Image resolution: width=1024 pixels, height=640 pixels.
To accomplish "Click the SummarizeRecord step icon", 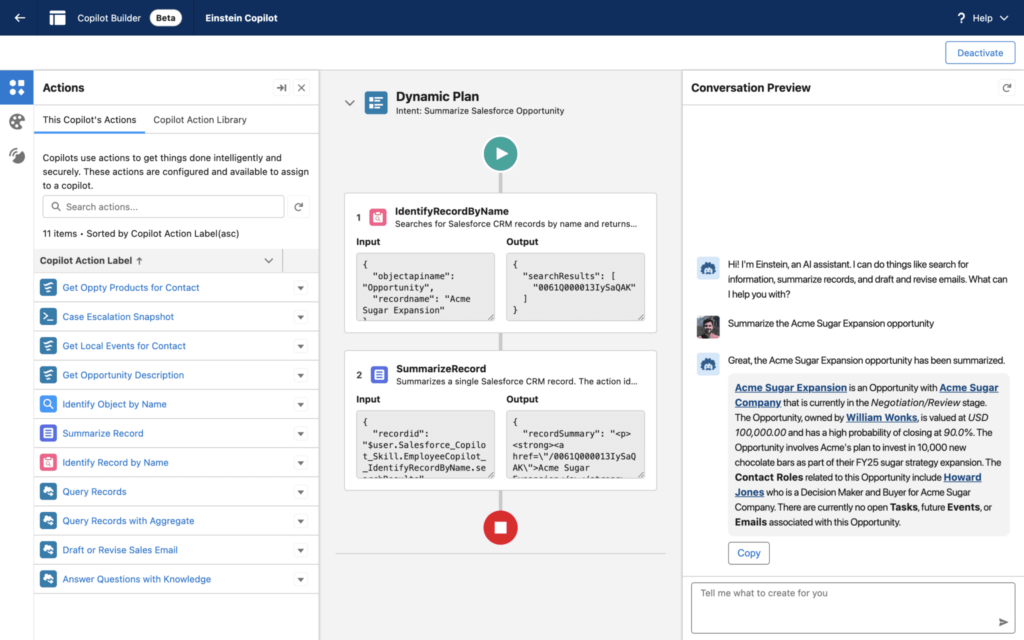I will pyautogui.click(x=379, y=374).
